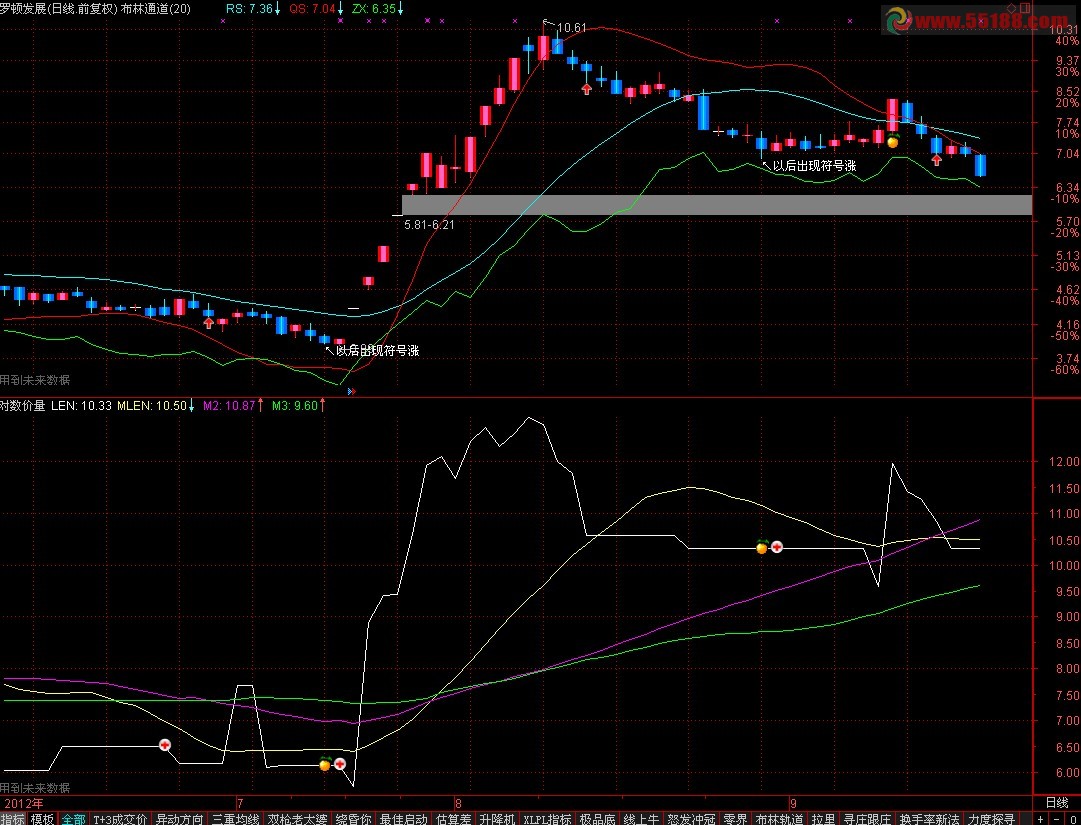Select the 全部 tab
The height and width of the screenshot is (825, 1081).
click(x=74, y=819)
